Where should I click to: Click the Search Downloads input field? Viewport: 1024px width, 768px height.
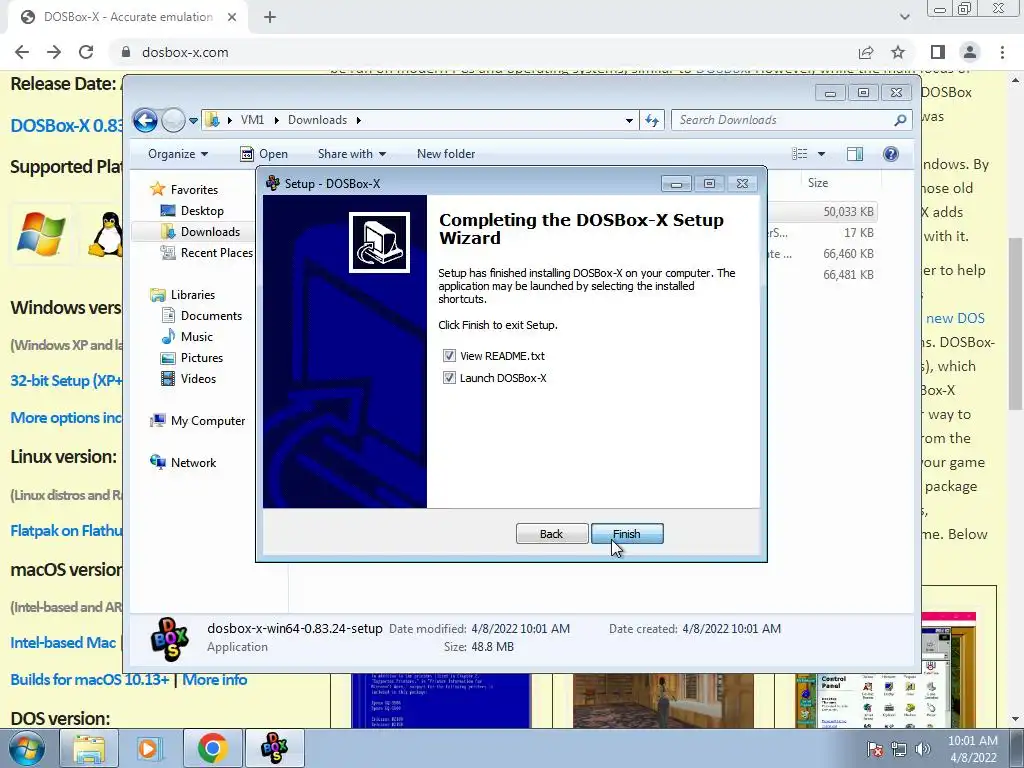[781, 120]
